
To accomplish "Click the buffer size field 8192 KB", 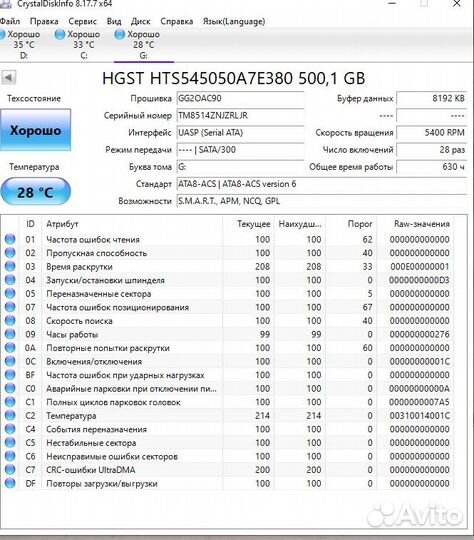I will tap(432, 98).
